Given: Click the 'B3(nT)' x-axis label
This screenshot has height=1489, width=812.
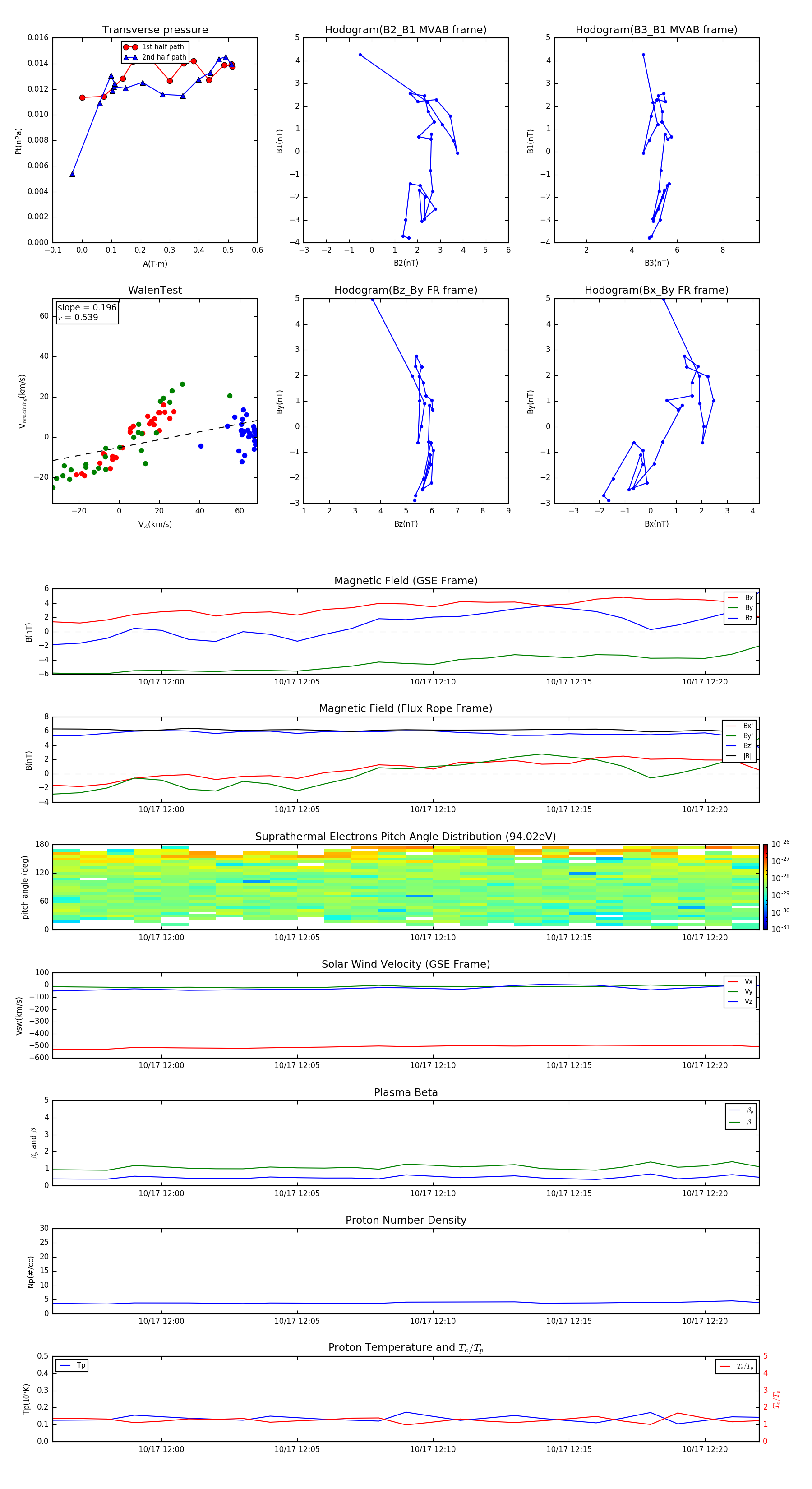Looking at the screenshot, I should 656,263.
